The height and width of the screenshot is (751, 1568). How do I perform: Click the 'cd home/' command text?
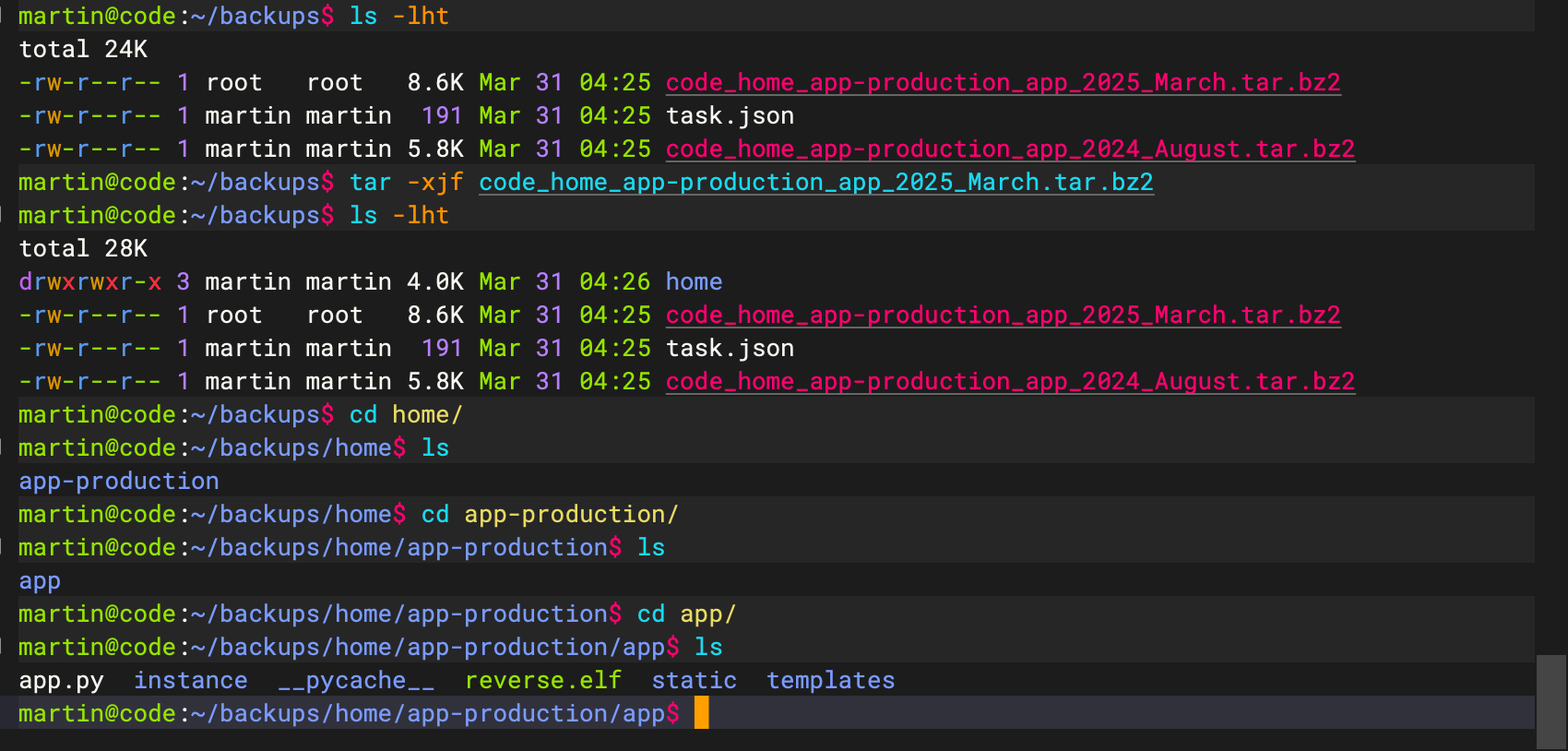(405, 414)
